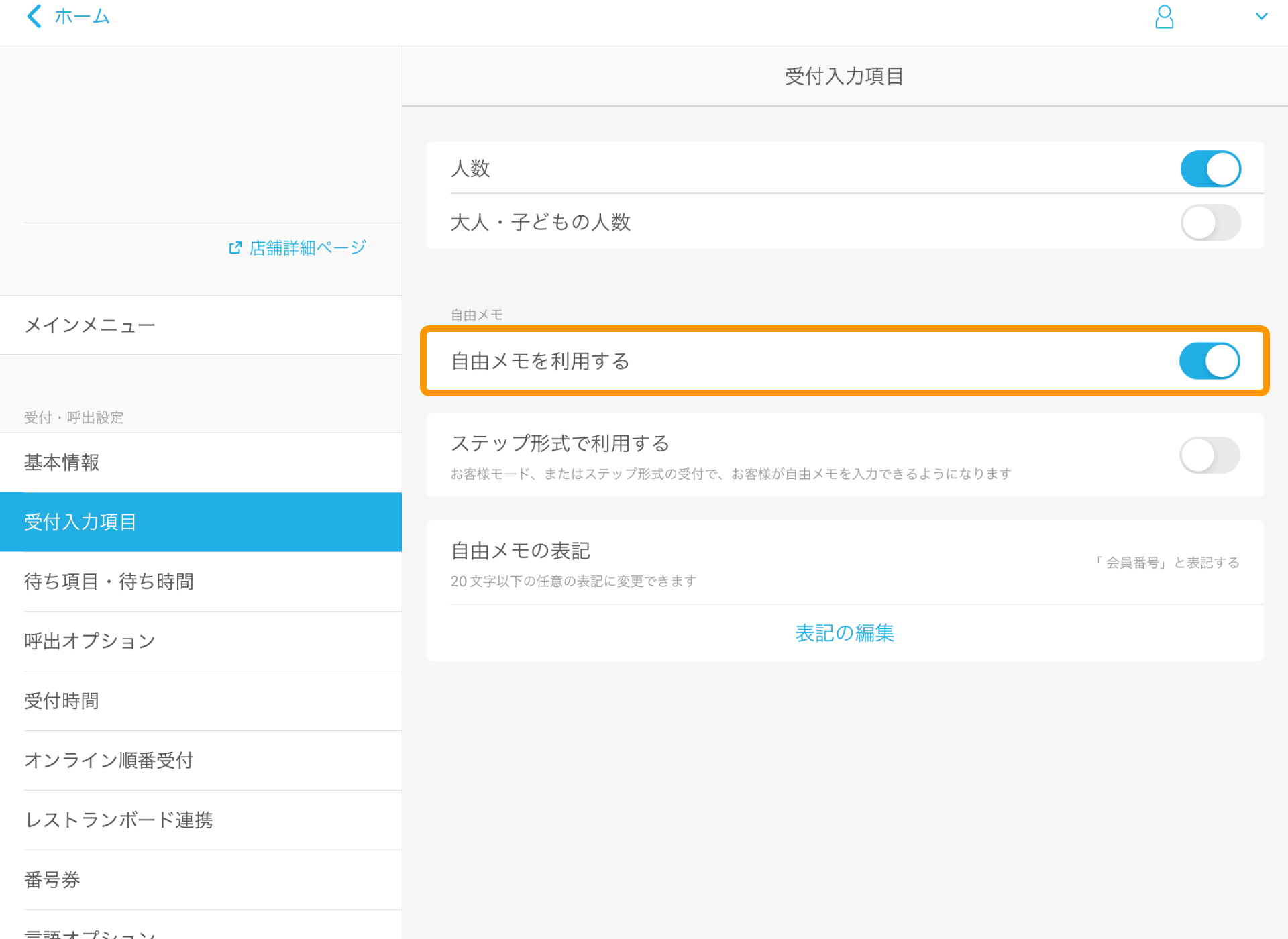
Task: Click the お客様モード step-format description text
Action: point(731,474)
